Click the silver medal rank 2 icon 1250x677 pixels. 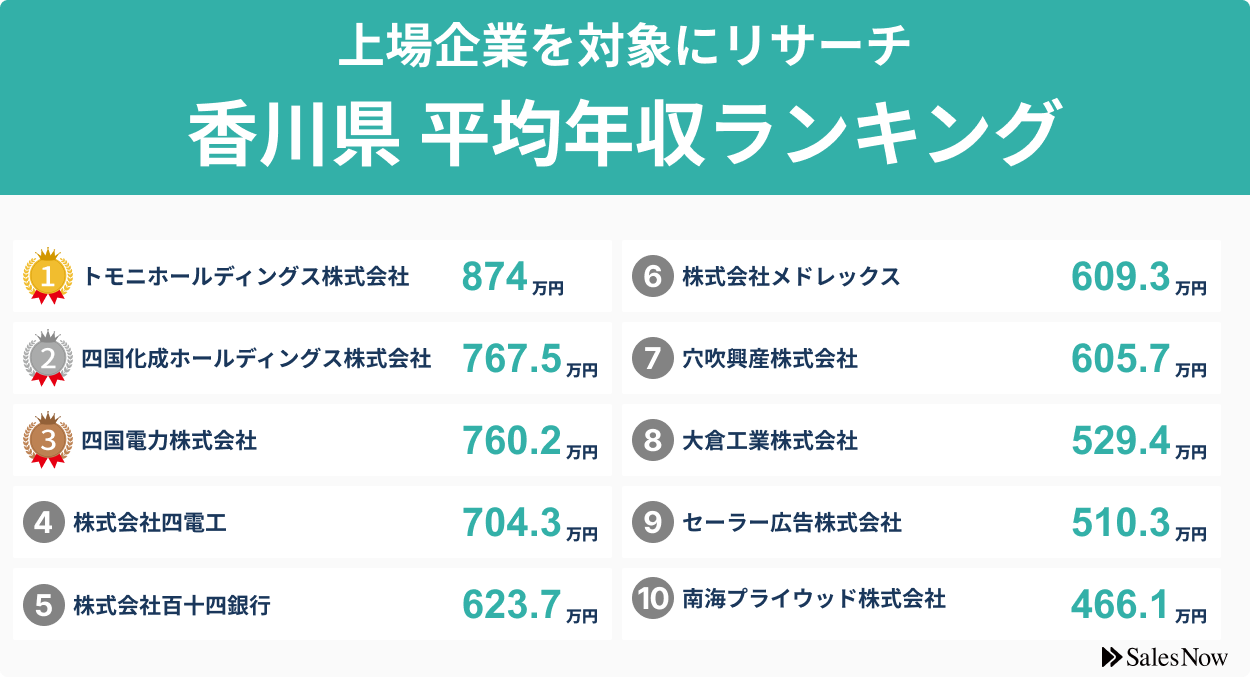48,358
